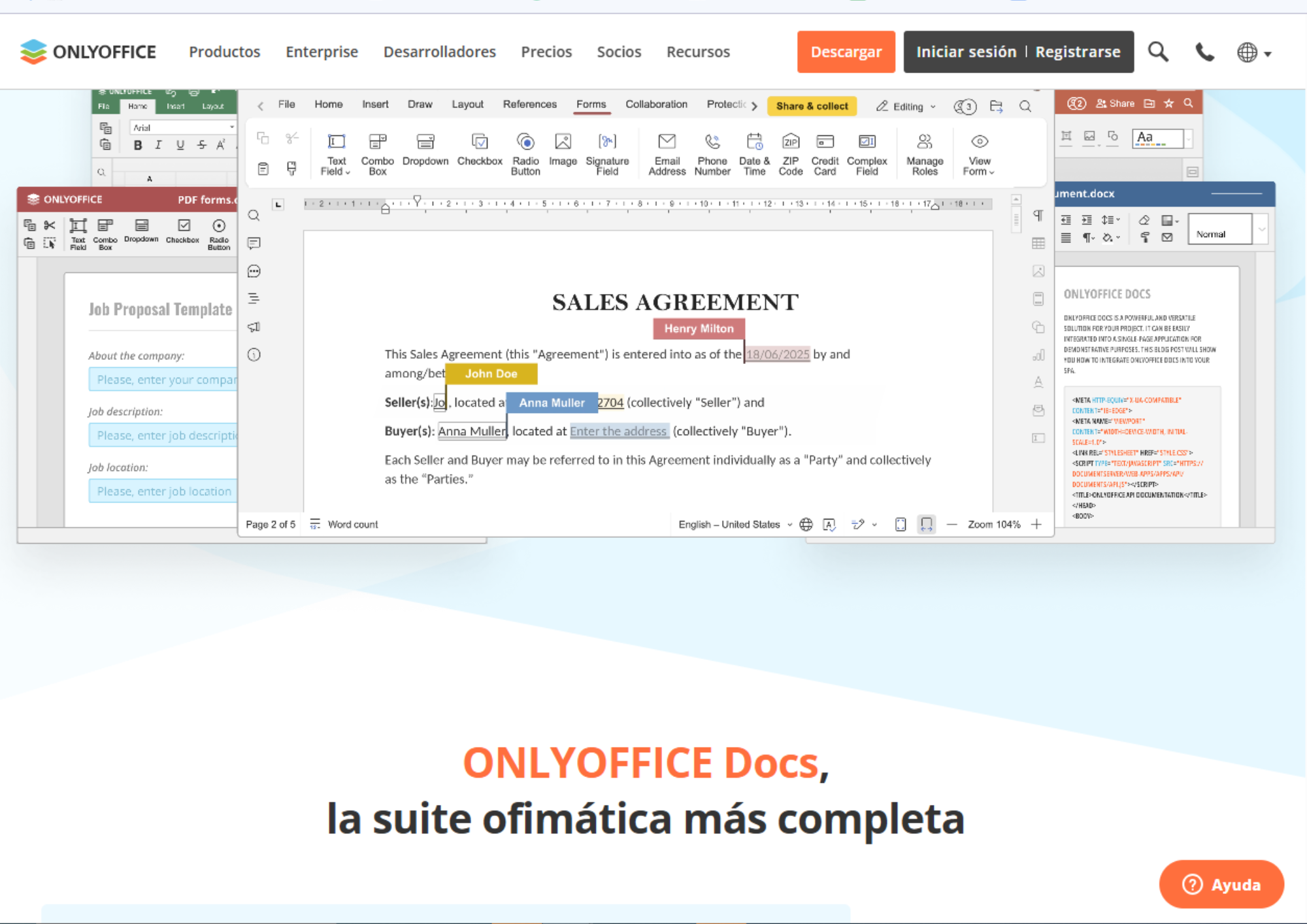The height and width of the screenshot is (924, 1307).
Task: Open the Normal style dropdown in right window
Action: (x=1262, y=229)
